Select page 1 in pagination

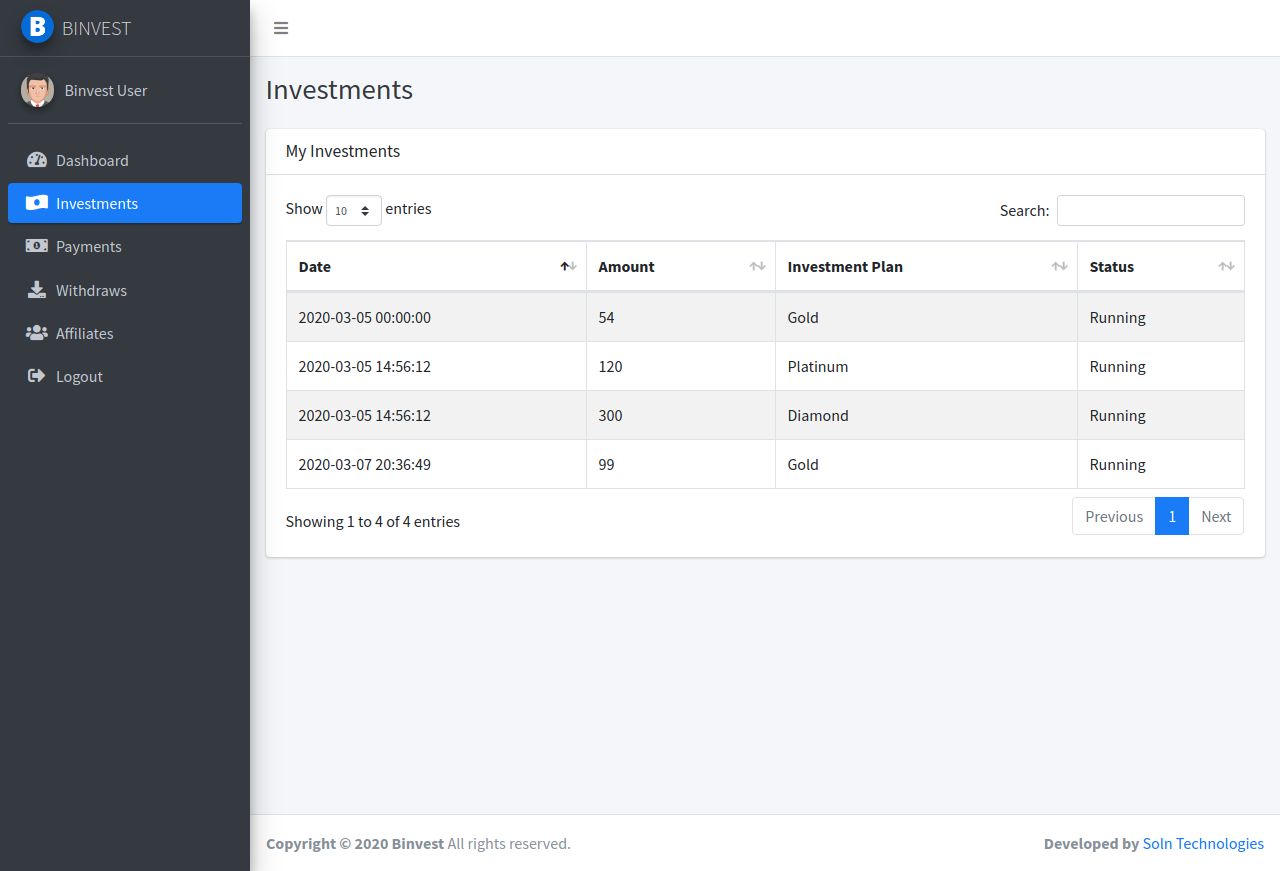click(x=1172, y=516)
